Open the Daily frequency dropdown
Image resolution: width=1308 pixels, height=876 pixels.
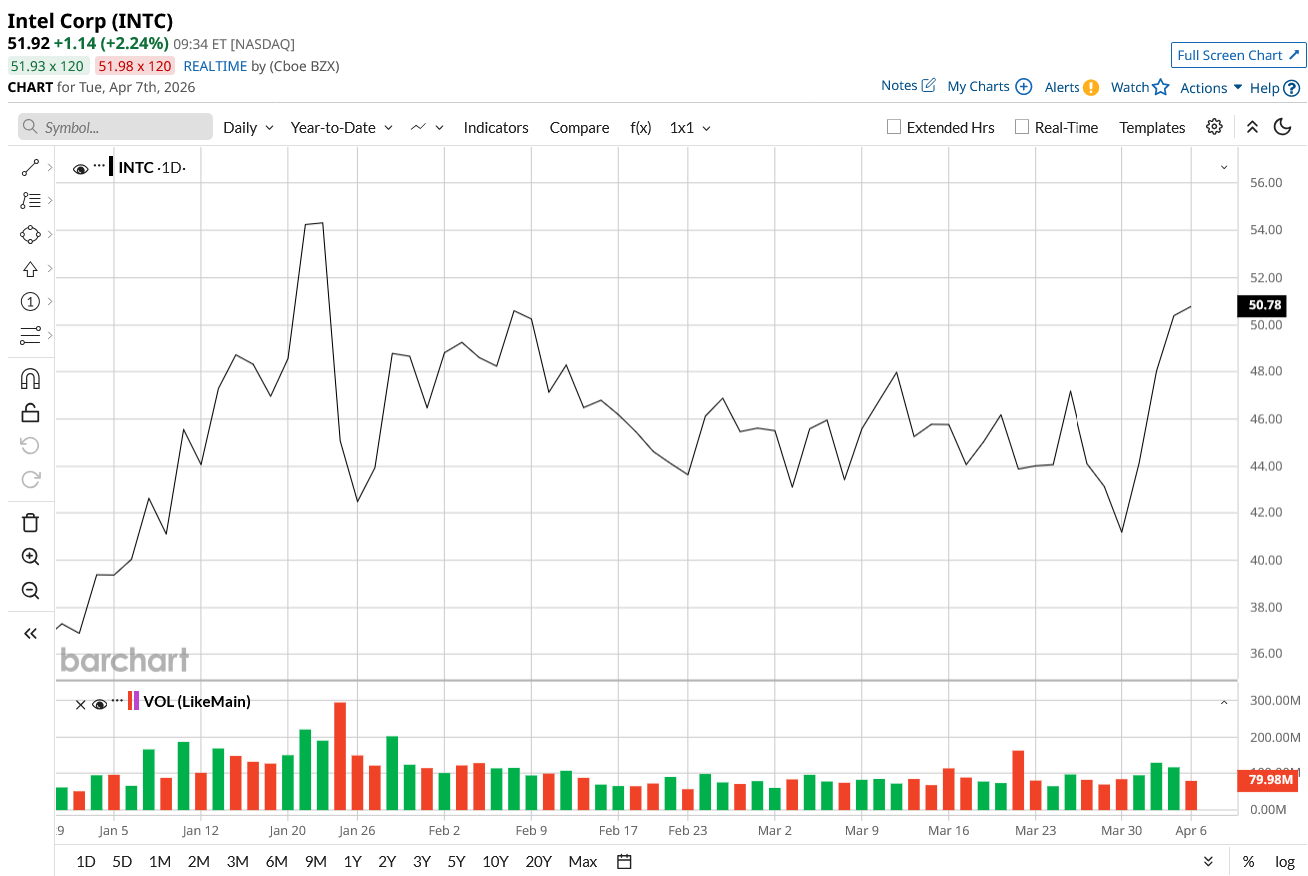(248, 128)
